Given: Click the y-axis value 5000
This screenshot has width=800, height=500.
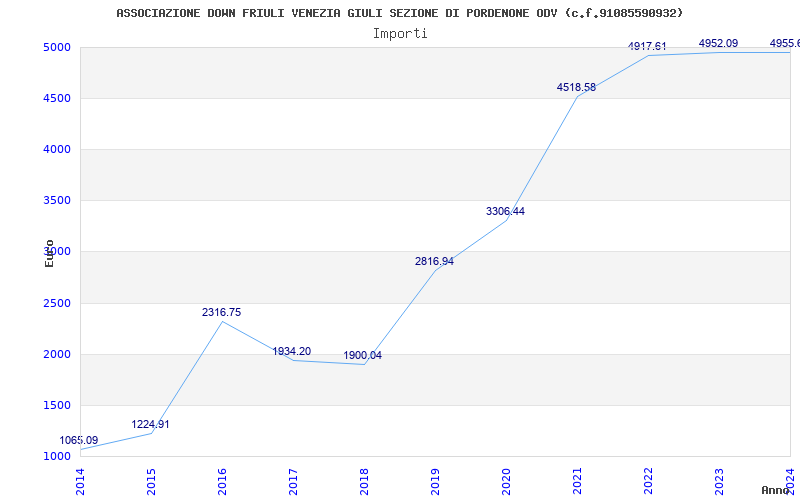Looking at the screenshot, I should point(56,47).
